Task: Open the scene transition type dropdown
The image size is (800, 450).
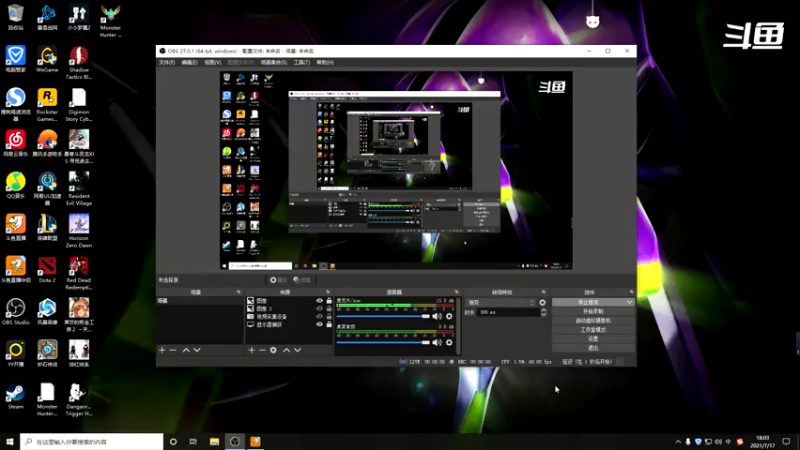Action: click(500, 303)
